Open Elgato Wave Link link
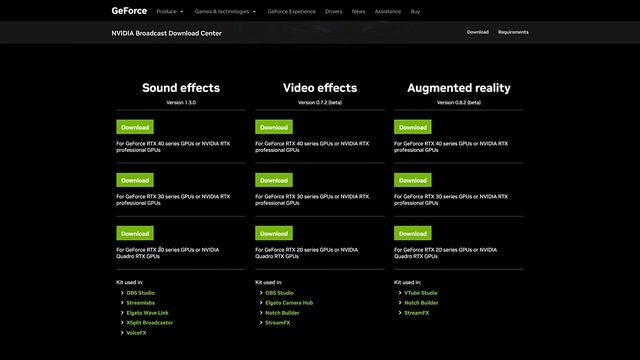The width and height of the screenshot is (640, 360). click(147, 313)
